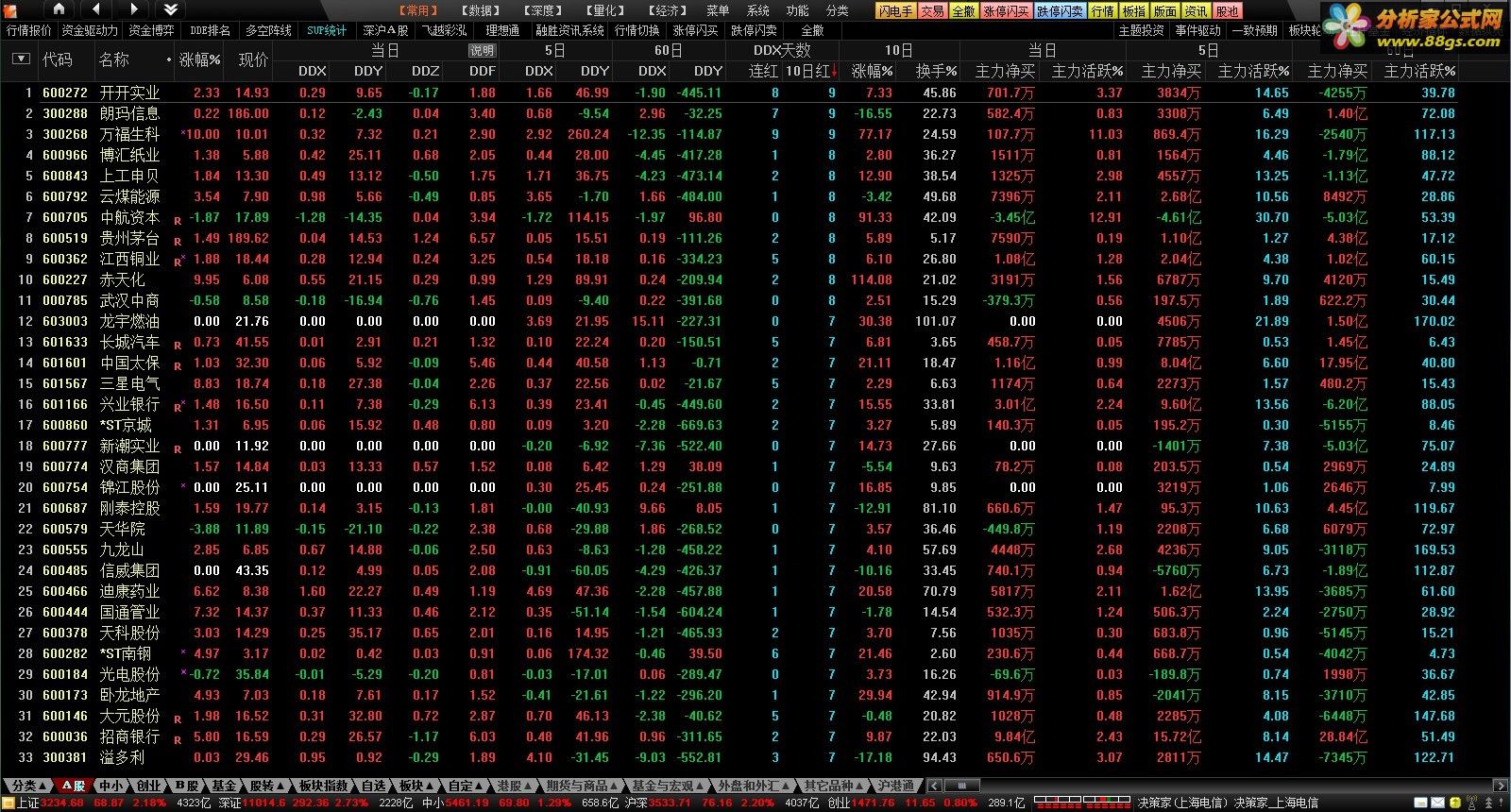Click the pink 交易 button
This screenshot has width=1511, height=812.
point(932,11)
